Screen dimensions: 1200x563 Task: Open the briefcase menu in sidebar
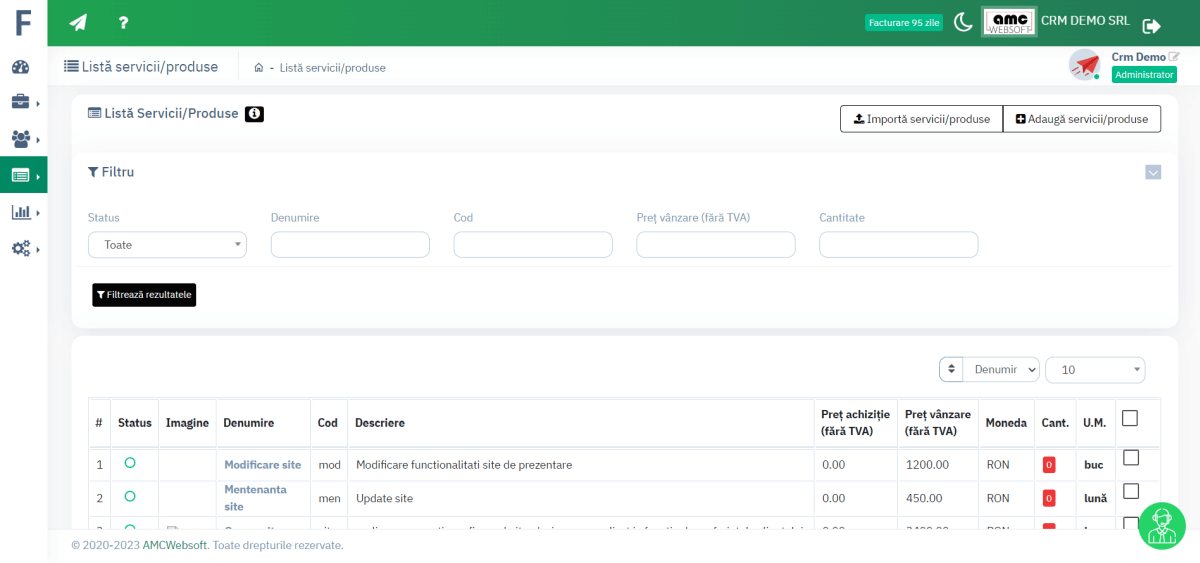point(21,102)
